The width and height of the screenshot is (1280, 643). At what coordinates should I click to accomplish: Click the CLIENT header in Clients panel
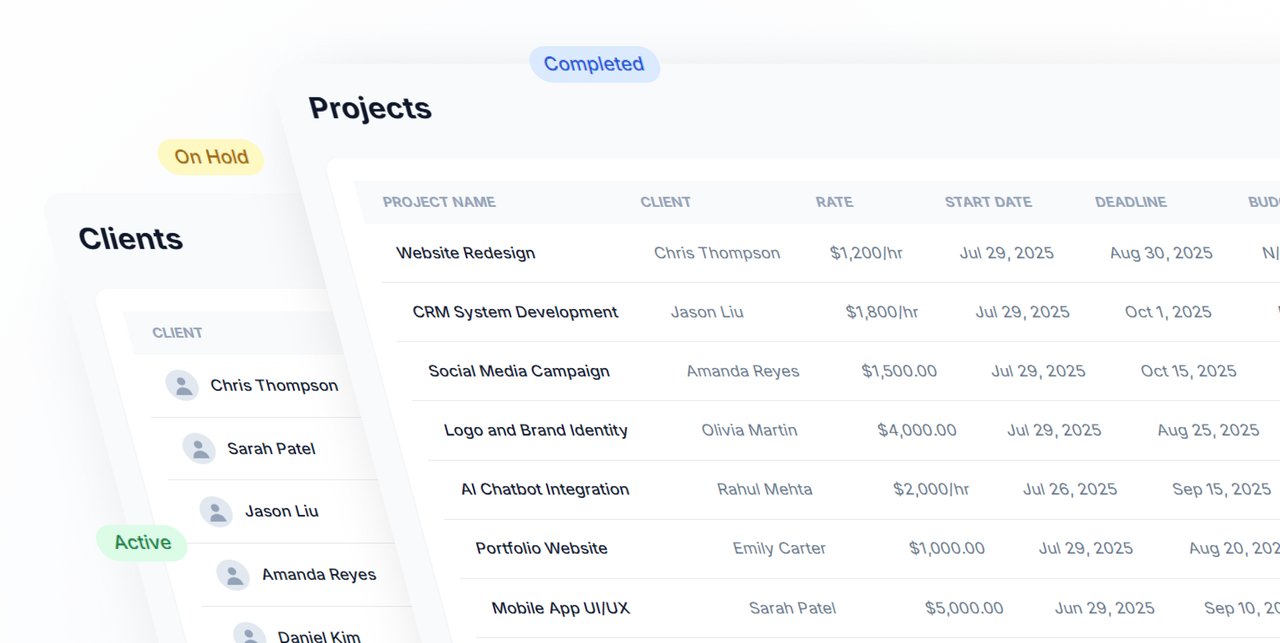pos(177,333)
